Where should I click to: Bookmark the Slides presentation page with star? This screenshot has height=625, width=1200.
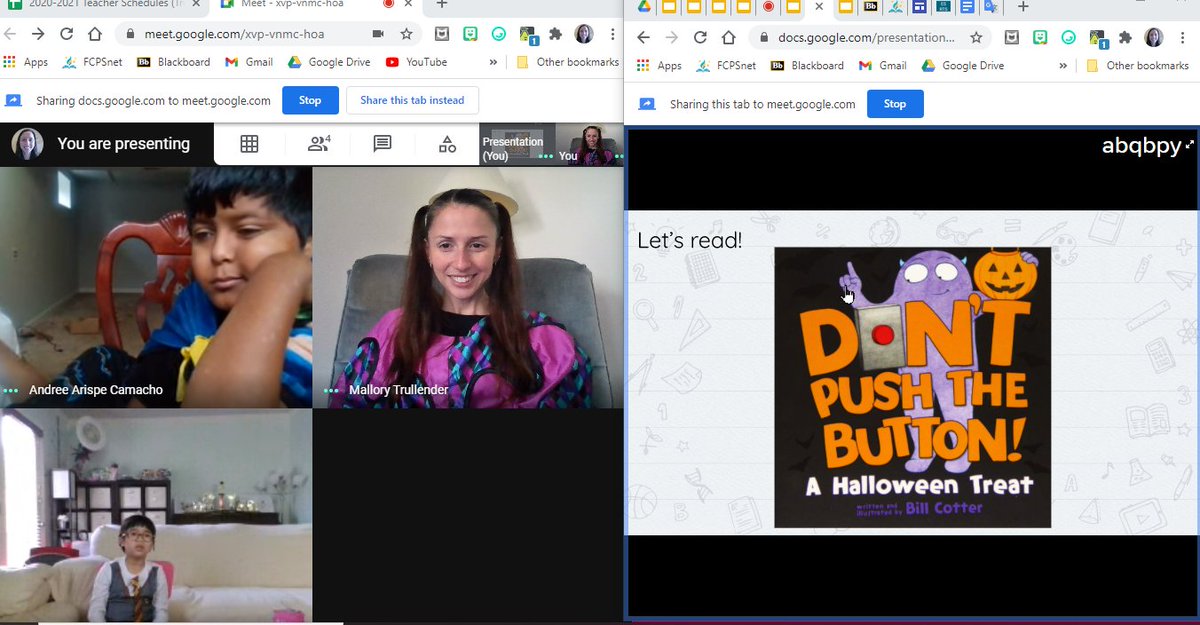[x=976, y=38]
